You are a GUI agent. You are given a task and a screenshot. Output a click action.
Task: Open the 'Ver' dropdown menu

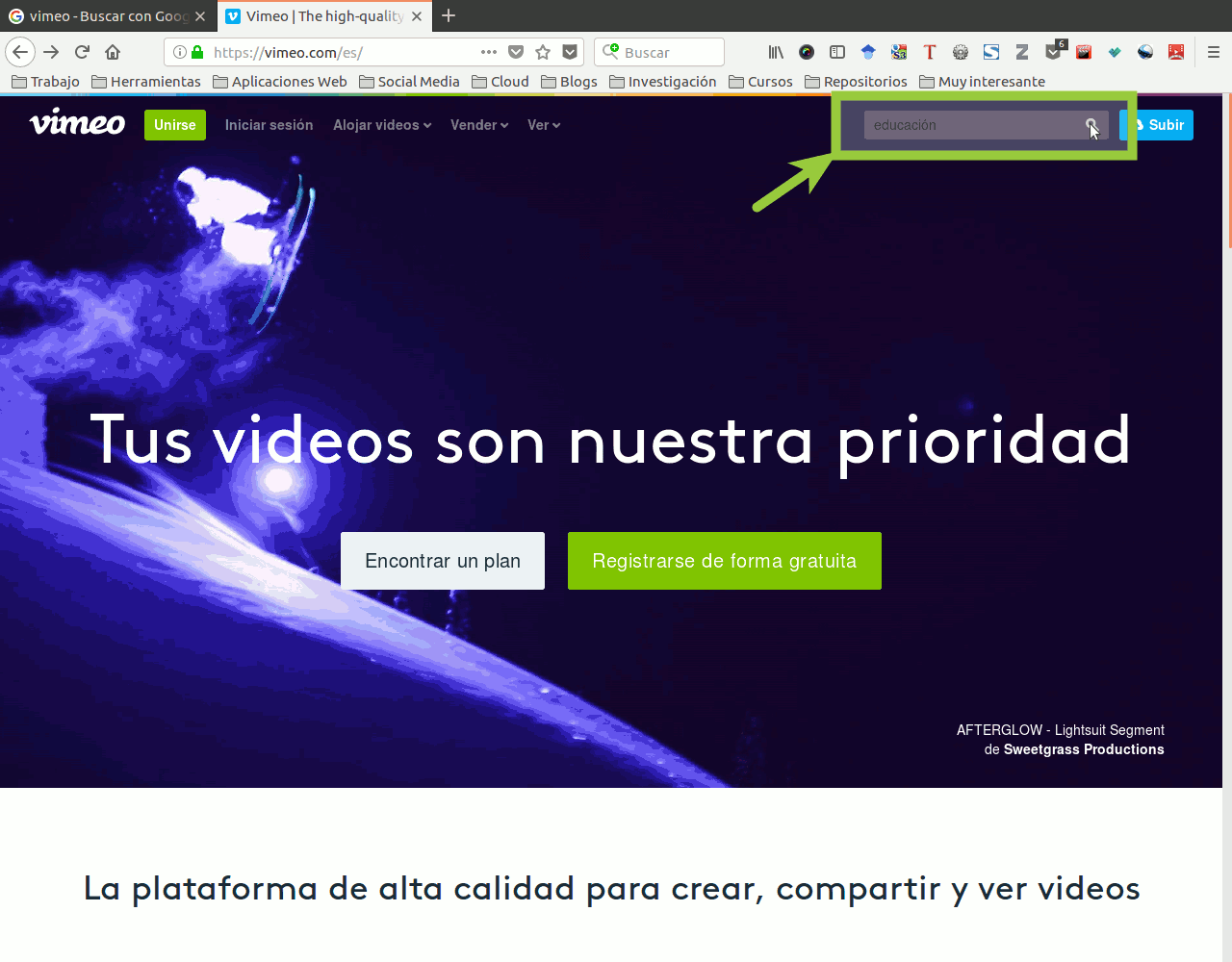544,125
